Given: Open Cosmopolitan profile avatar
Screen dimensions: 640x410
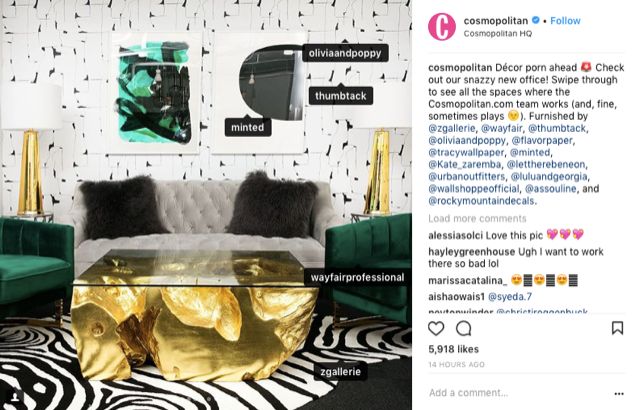Looking at the screenshot, I should coord(442,27).
